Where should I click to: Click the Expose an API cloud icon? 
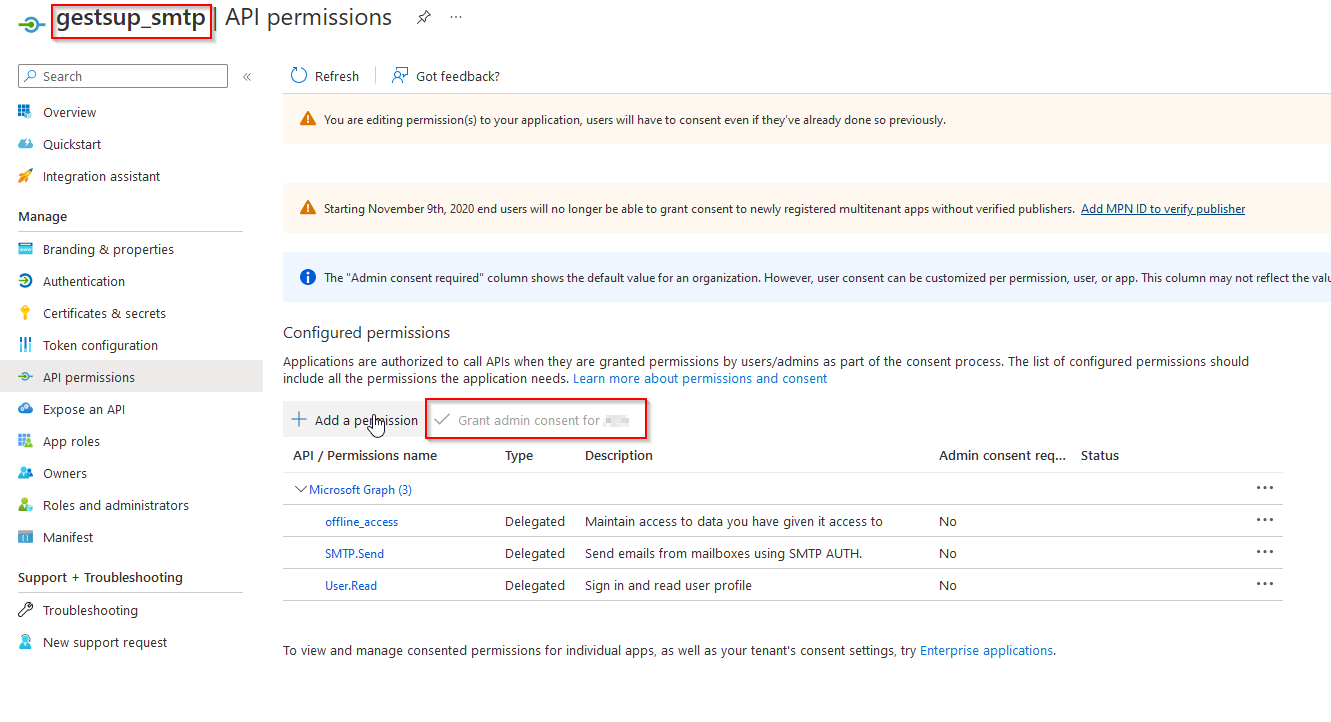[x=26, y=409]
